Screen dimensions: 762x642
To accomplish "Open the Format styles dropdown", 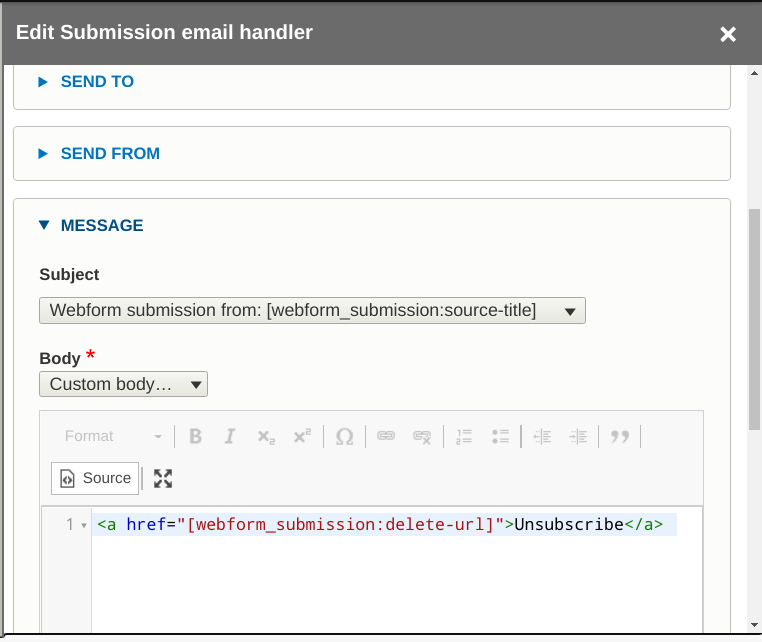I will [x=113, y=436].
